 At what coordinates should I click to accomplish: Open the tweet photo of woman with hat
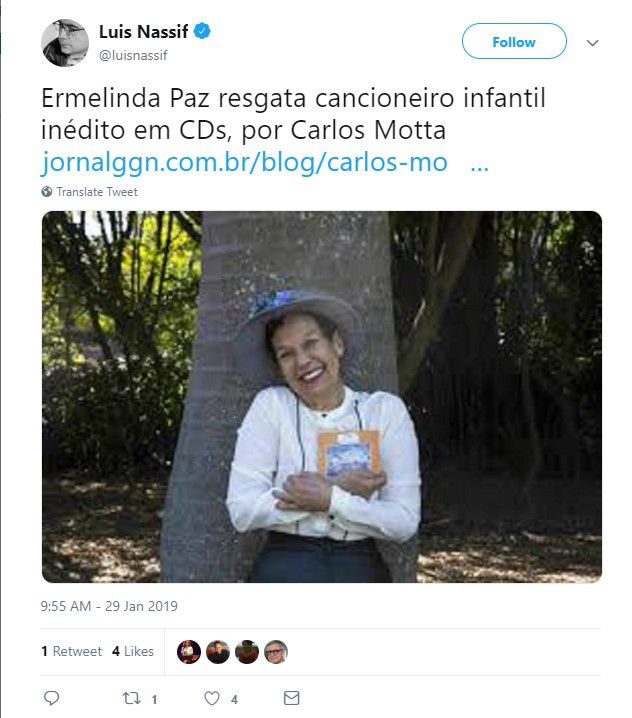[x=321, y=397]
